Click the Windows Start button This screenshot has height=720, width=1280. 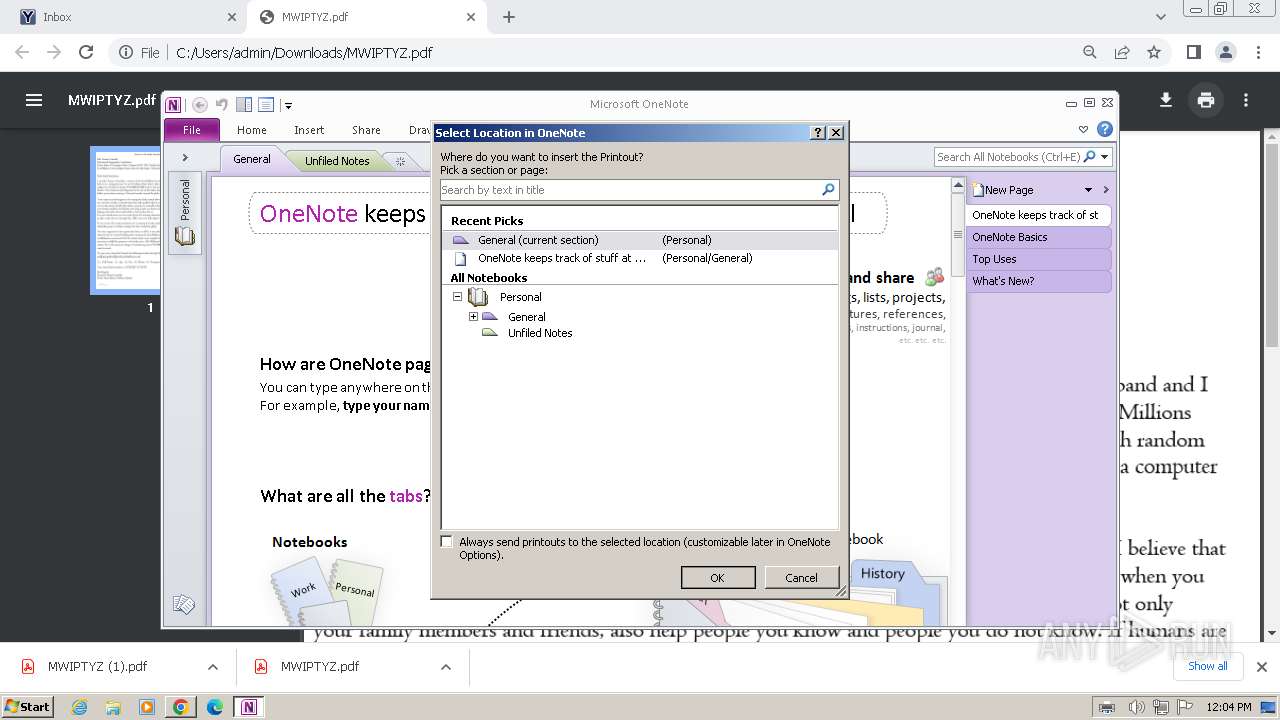[x=28, y=706]
